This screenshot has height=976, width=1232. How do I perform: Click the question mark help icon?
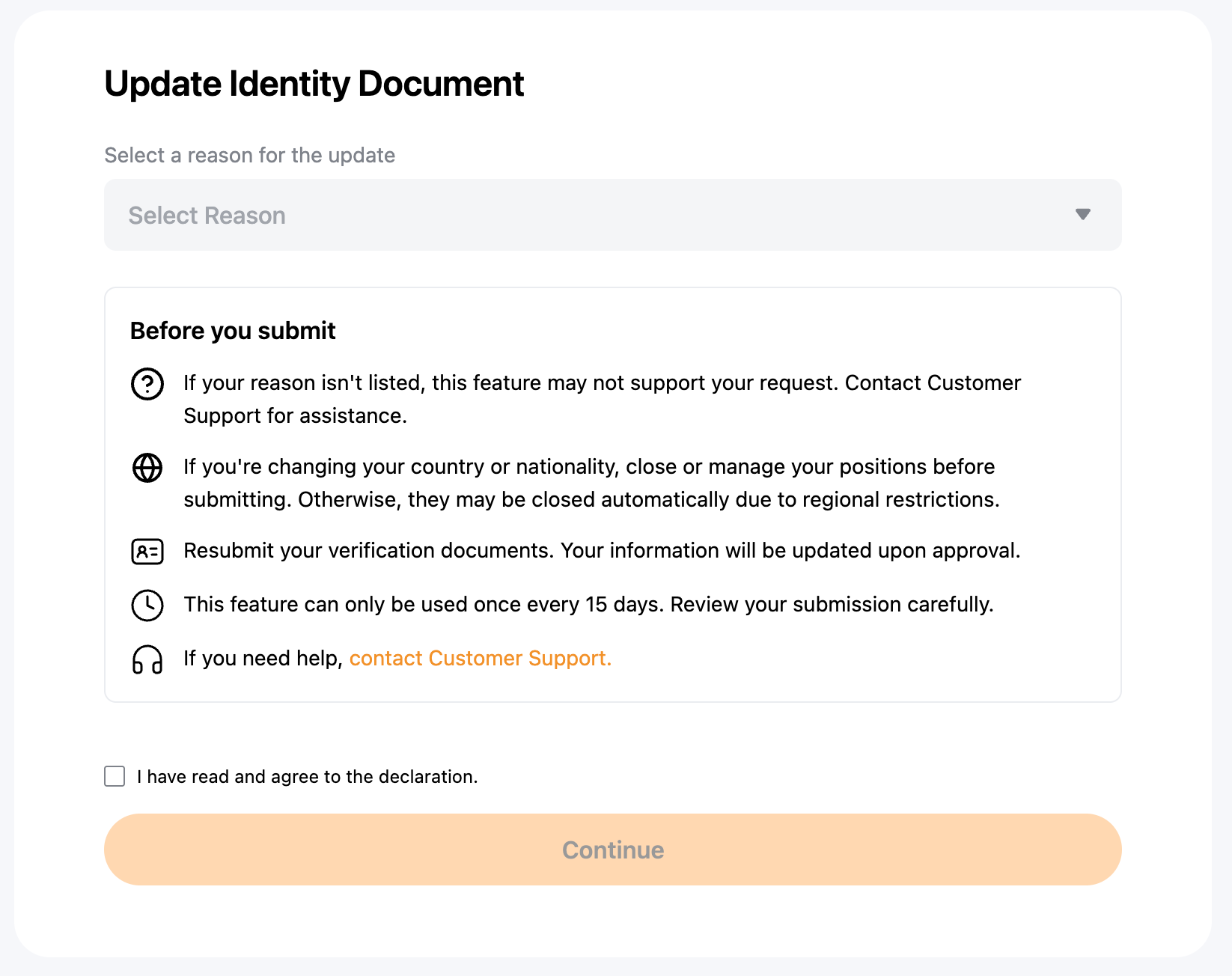click(147, 384)
